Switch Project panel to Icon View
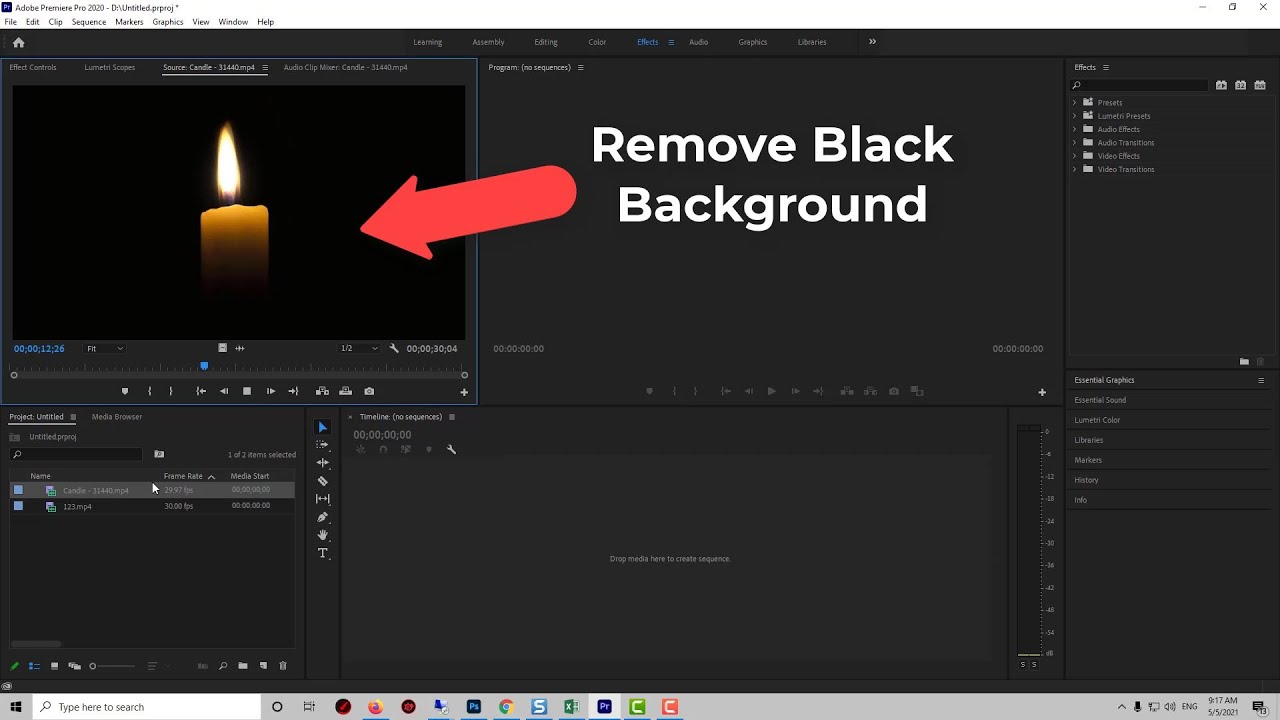This screenshot has height=720, width=1280. (x=54, y=666)
